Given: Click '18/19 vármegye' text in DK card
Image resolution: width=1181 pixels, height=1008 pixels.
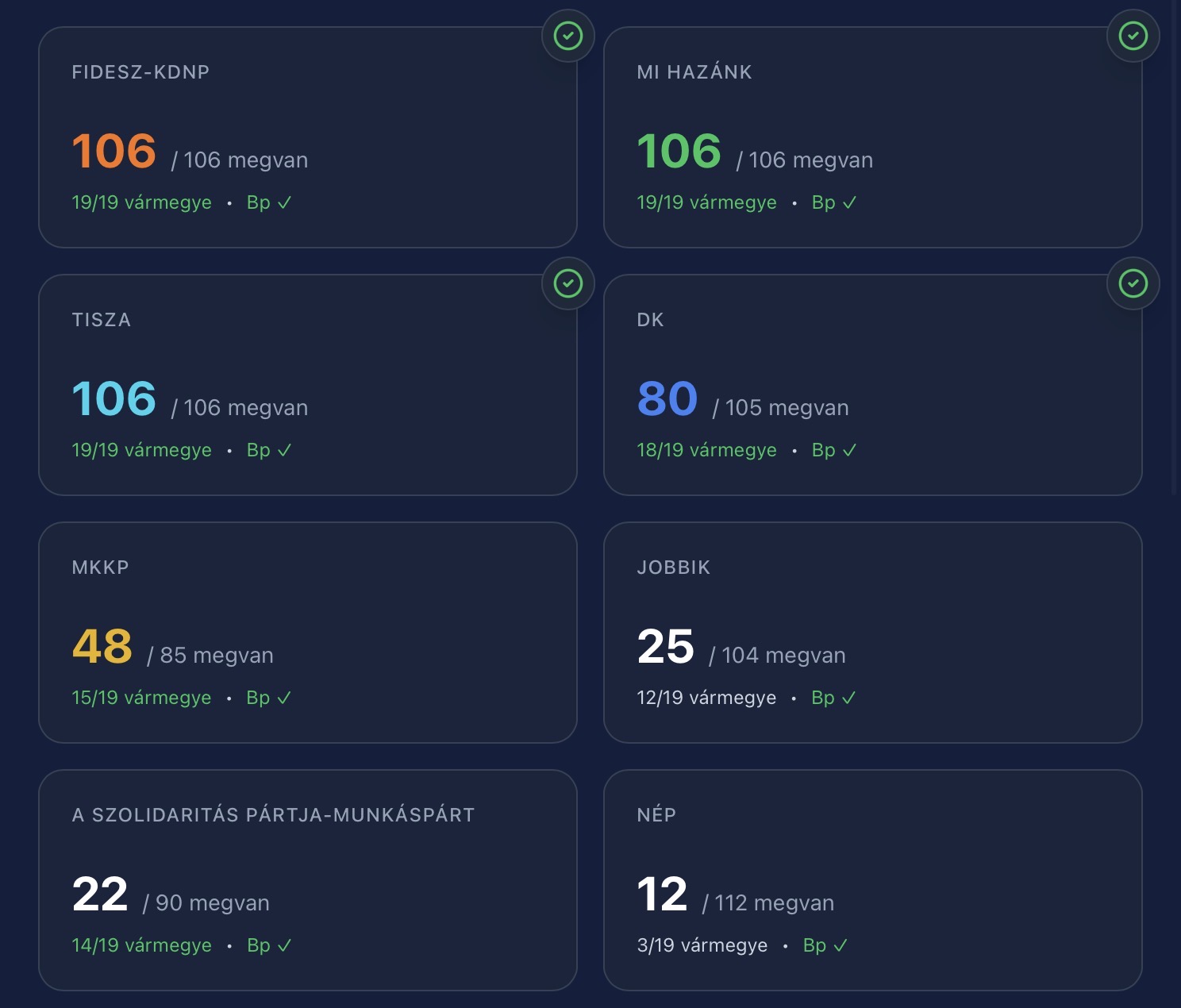Looking at the screenshot, I should [706, 450].
